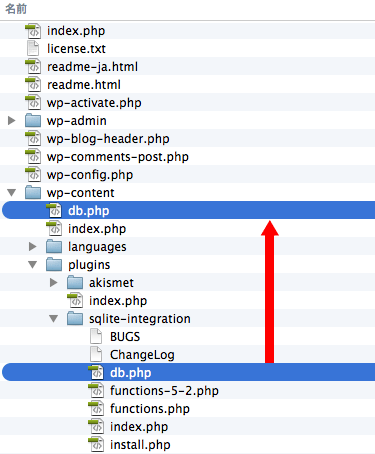Expand the wp-admin folder disclosure triangle

12,120
